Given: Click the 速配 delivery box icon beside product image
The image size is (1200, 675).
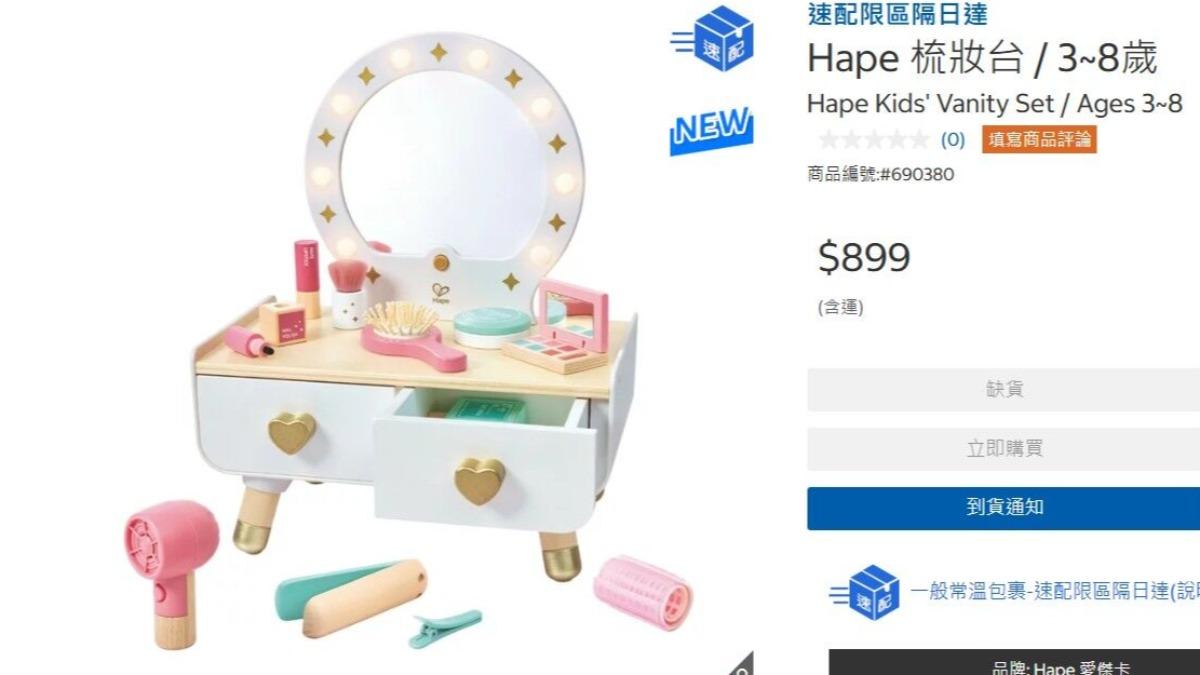Looking at the screenshot, I should point(712,38).
